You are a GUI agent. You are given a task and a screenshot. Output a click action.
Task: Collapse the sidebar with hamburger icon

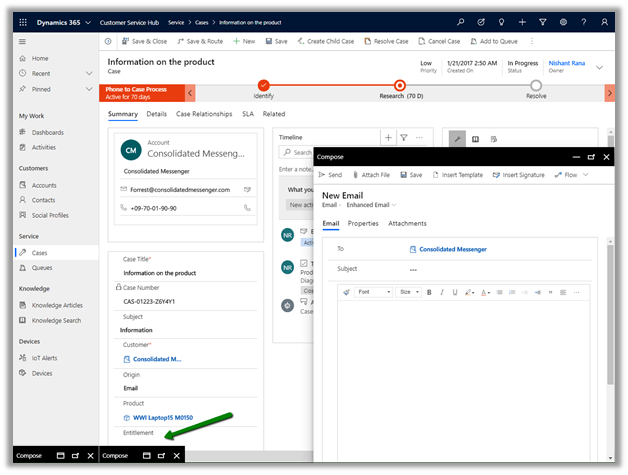point(22,41)
